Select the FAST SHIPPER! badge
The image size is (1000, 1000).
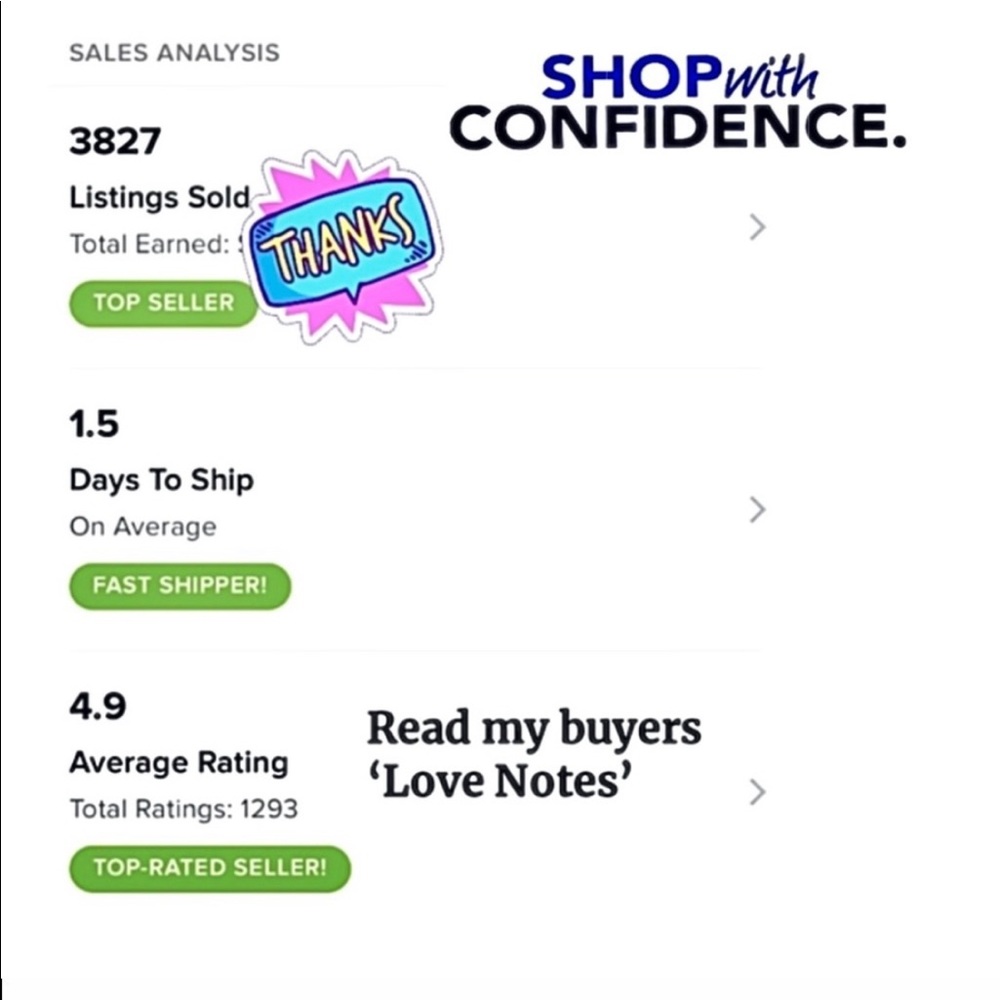pos(180,586)
